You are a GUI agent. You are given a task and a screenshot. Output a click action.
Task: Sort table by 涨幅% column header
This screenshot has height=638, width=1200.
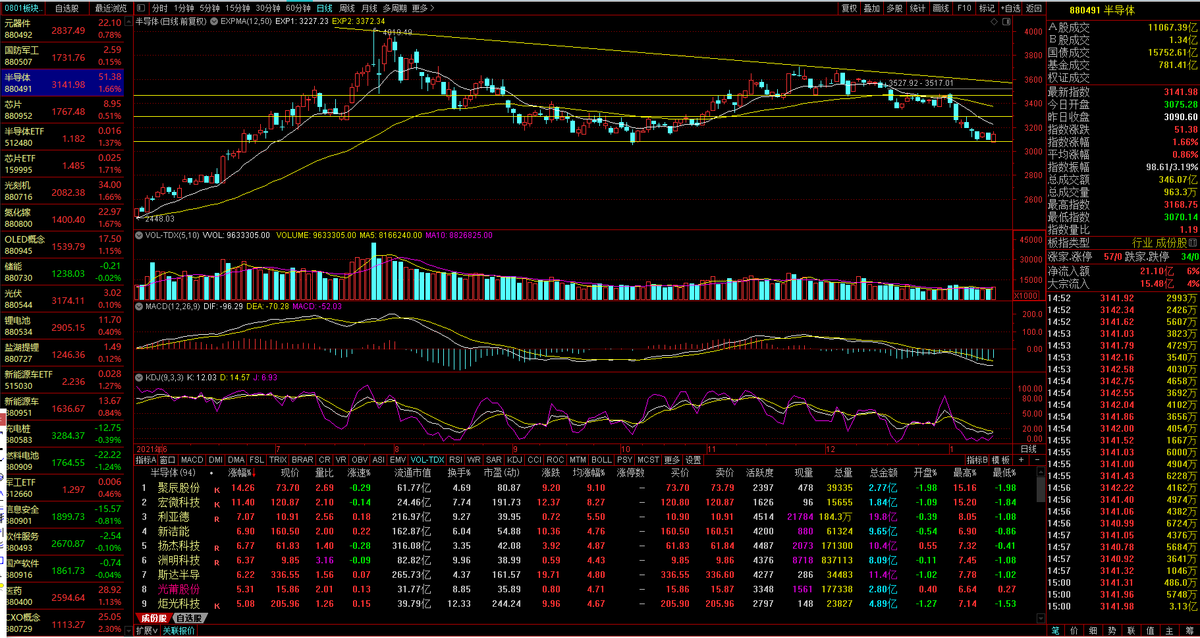tap(240, 473)
